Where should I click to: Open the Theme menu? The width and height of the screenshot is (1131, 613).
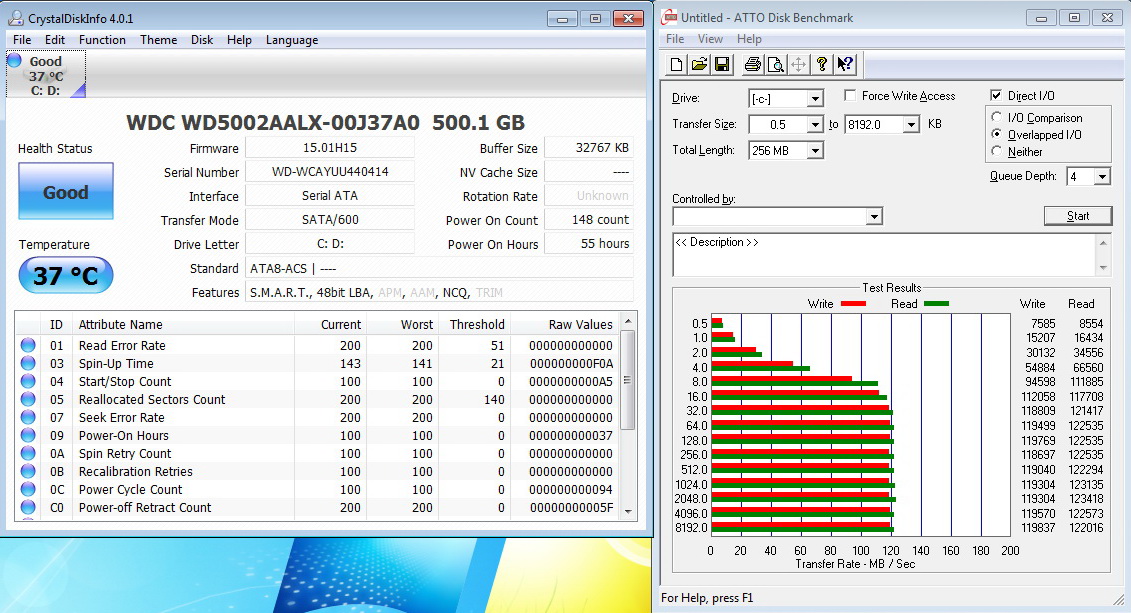159,40
